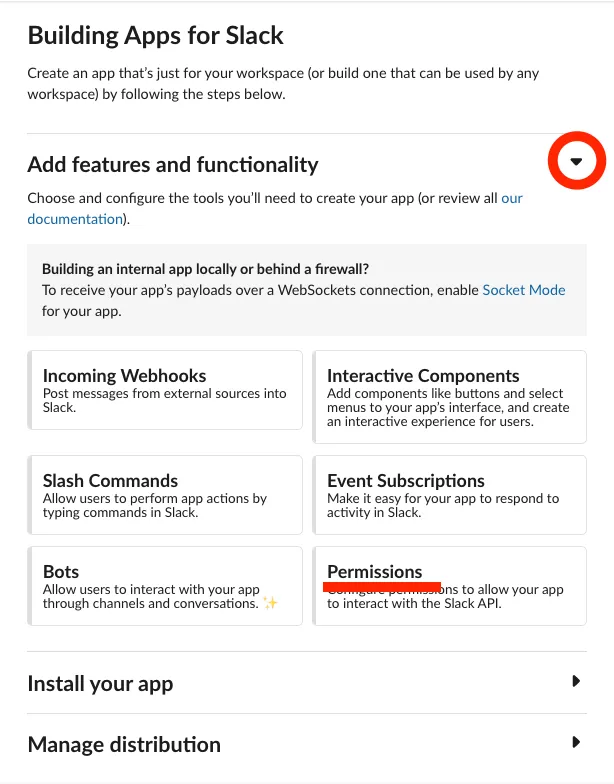Click the Install your app heading
The width and height of the screenshot is (614, 784).
100,684
